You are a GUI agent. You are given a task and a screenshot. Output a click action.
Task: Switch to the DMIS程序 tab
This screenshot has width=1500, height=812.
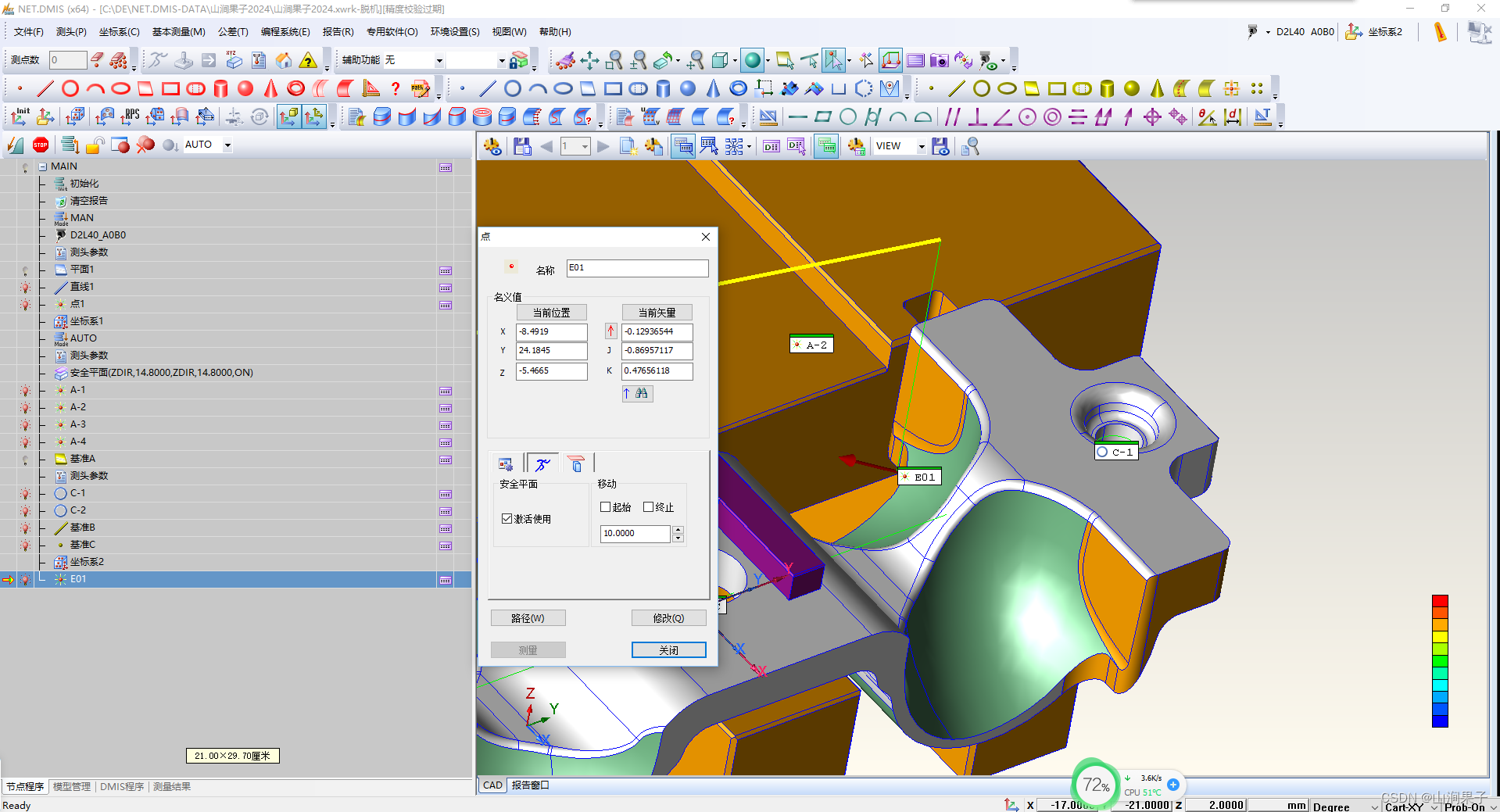(x=122, y=787)
